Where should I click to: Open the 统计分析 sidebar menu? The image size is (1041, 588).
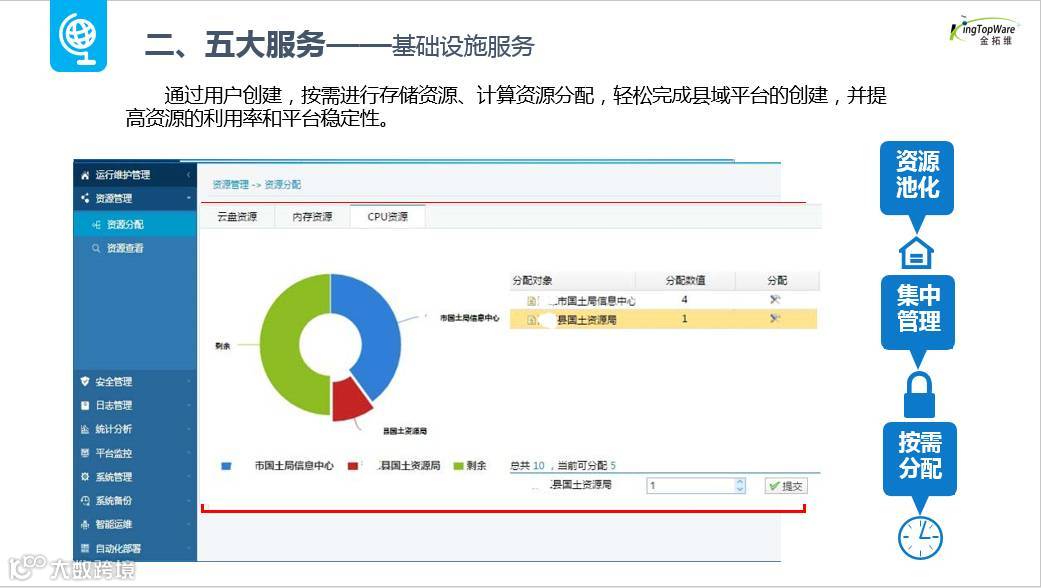[x=135, y=429]
